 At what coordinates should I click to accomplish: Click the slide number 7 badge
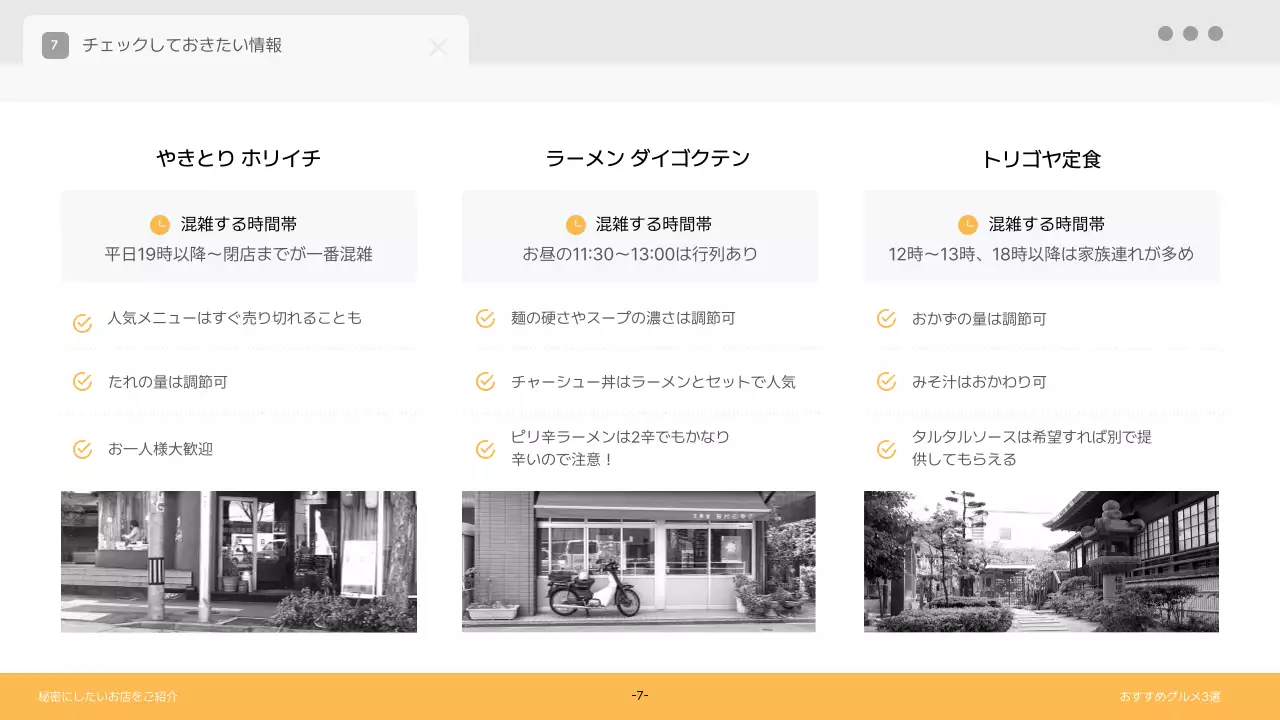(x=53, y=45)
